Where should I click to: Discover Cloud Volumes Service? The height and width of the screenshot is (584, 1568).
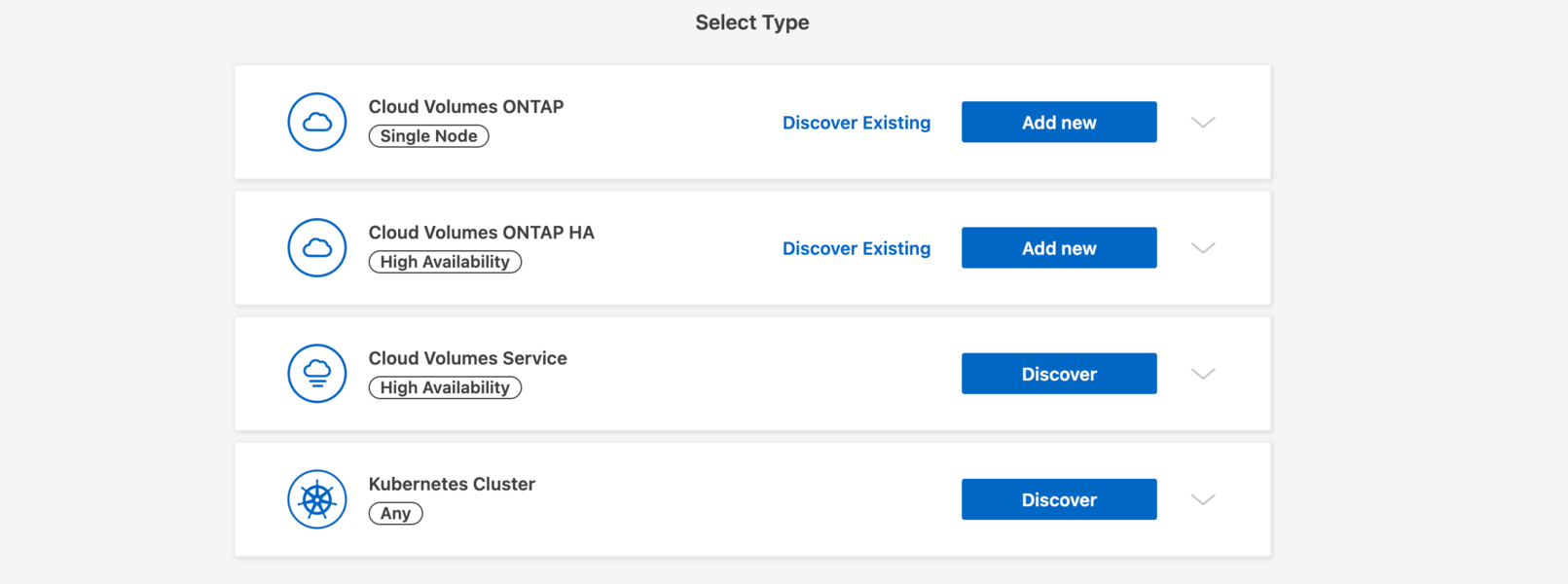point(1059,373)
